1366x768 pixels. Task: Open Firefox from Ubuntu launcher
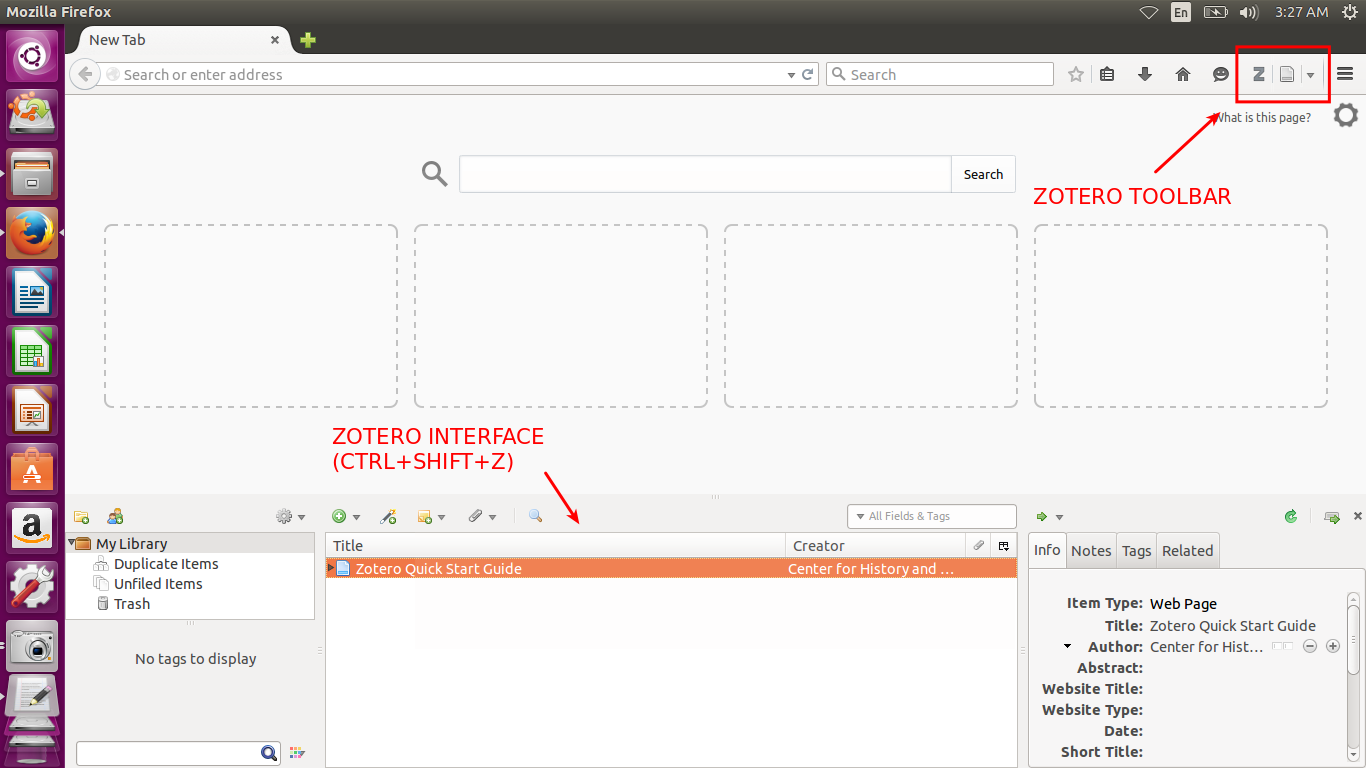pyautogui.click(x=32, y=233)
